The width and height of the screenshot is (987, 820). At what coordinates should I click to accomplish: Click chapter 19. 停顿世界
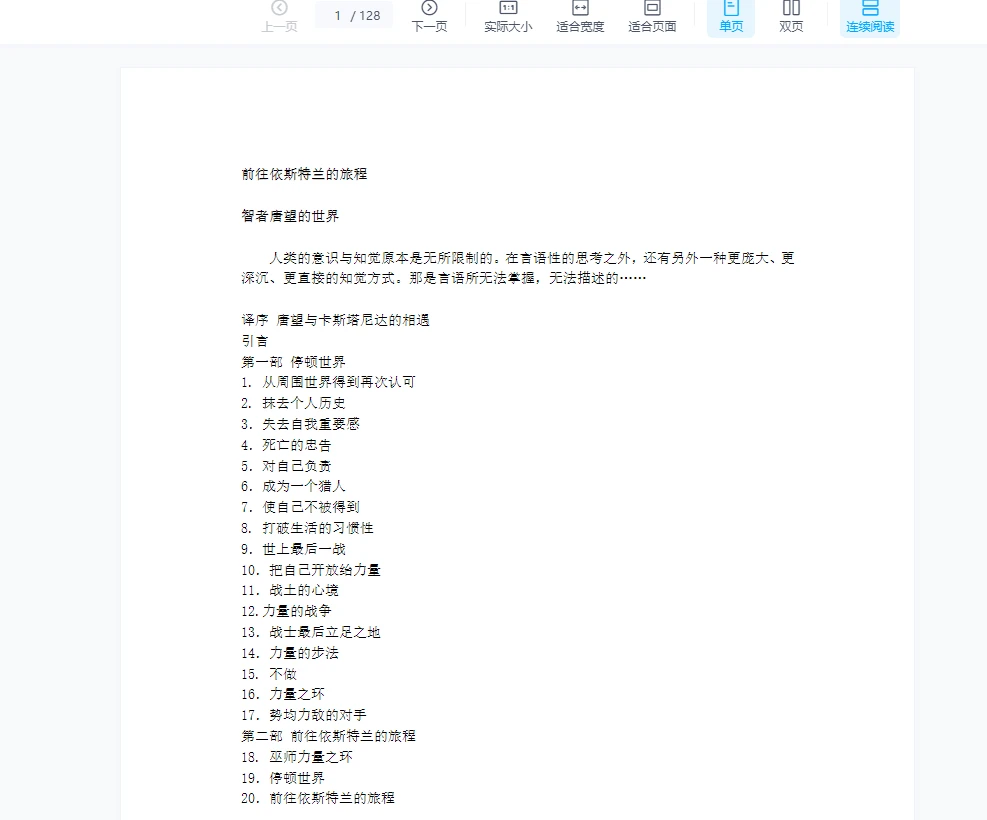point(283,778)
